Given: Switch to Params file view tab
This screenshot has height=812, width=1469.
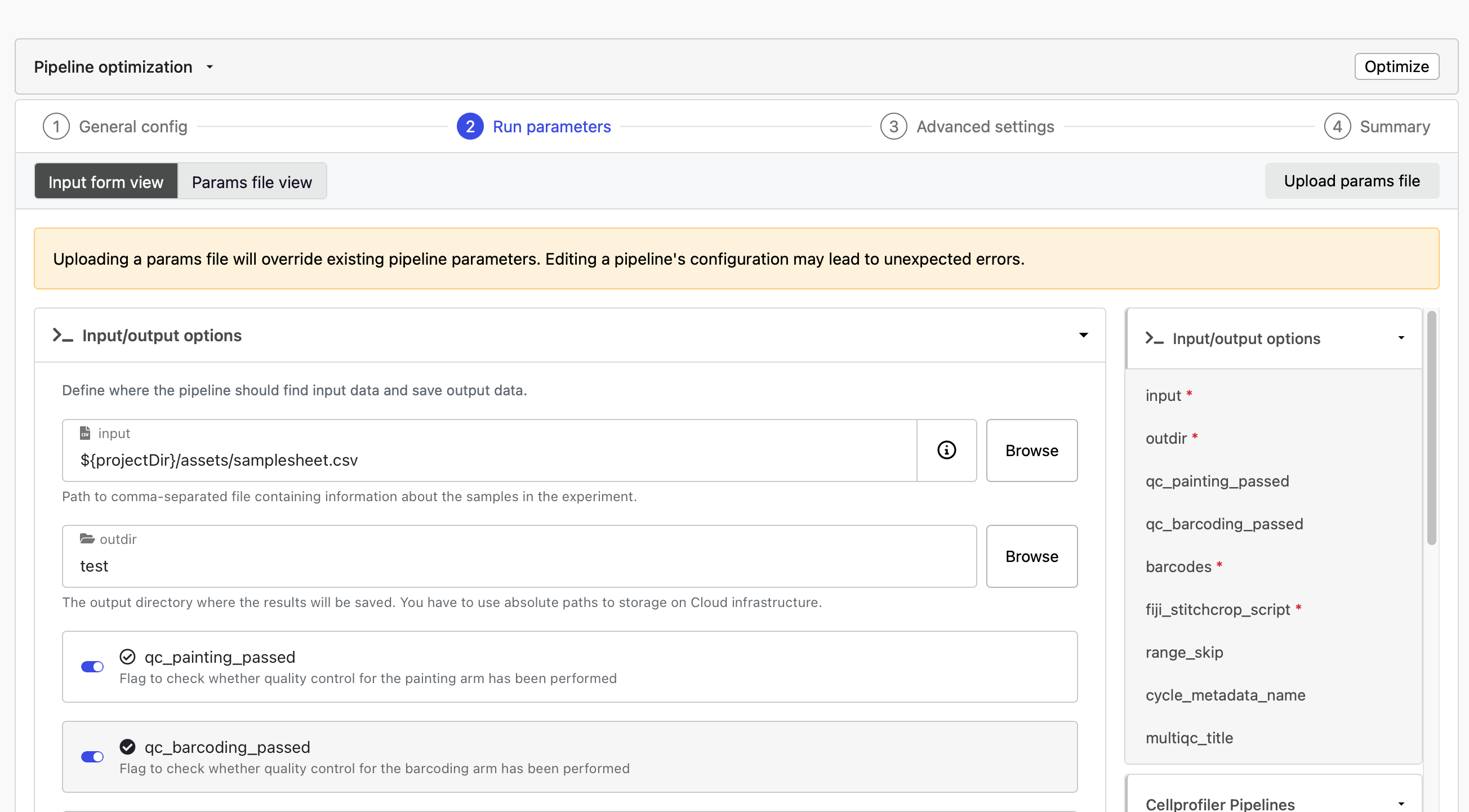Looking at the screenshot, I should pyautogui.click(x=251, y=181).
